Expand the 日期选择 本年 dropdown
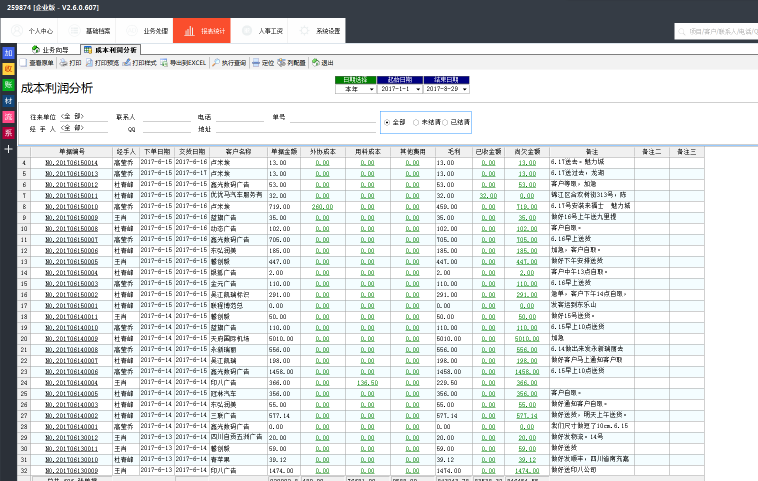 point(370,89)
